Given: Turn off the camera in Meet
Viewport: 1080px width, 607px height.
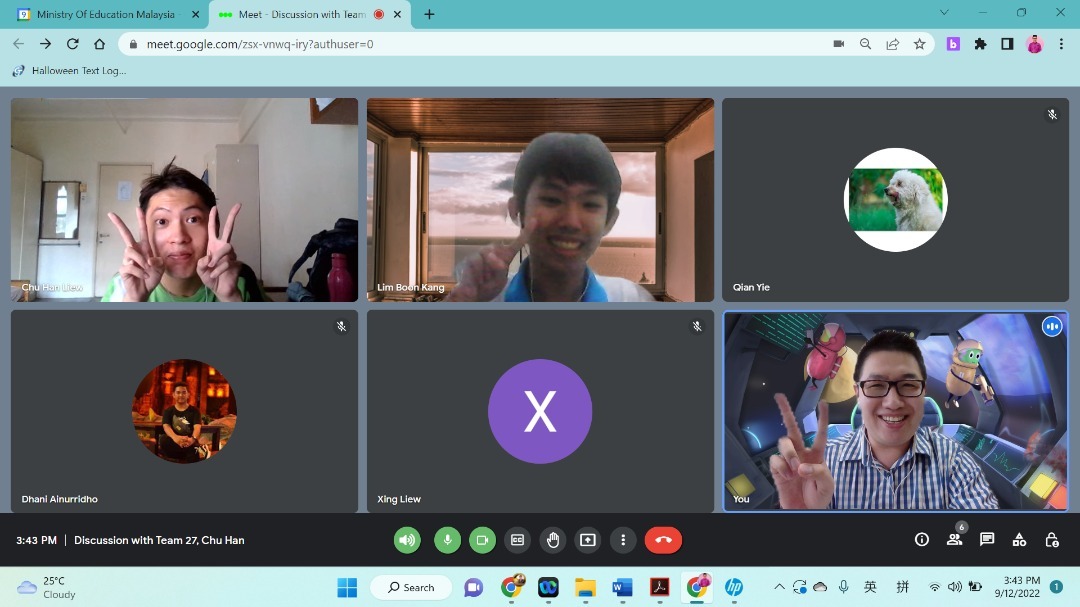Looking at the screenshot, I should (x=482, y=540).
